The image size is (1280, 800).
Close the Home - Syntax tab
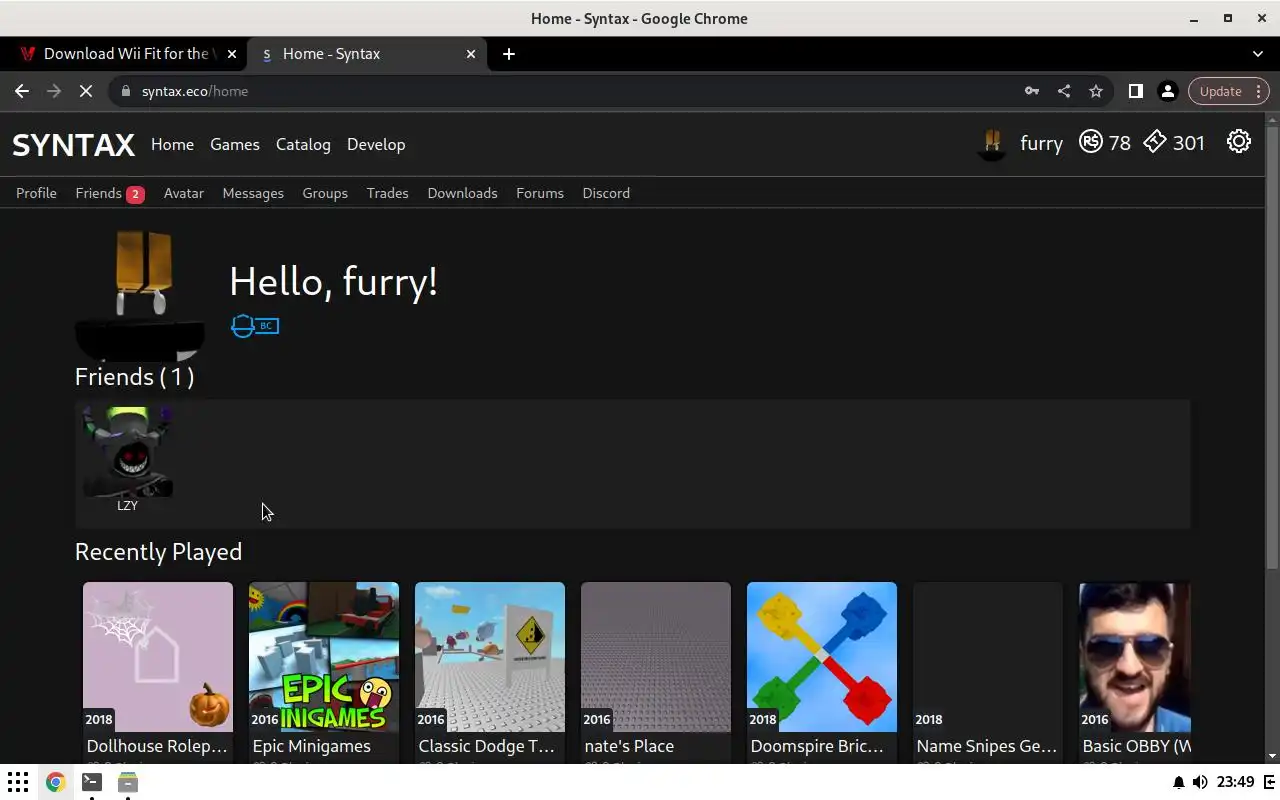(471, 54)
